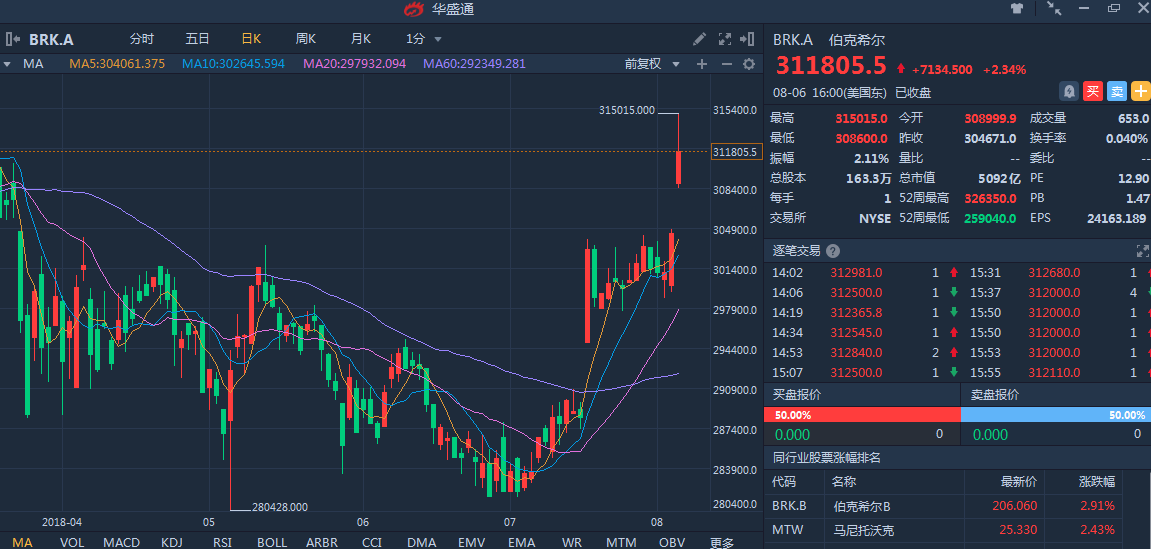Click the 买盘报价 red 50.00% bar
The image size is (1151, 549).
coord(863,415)
